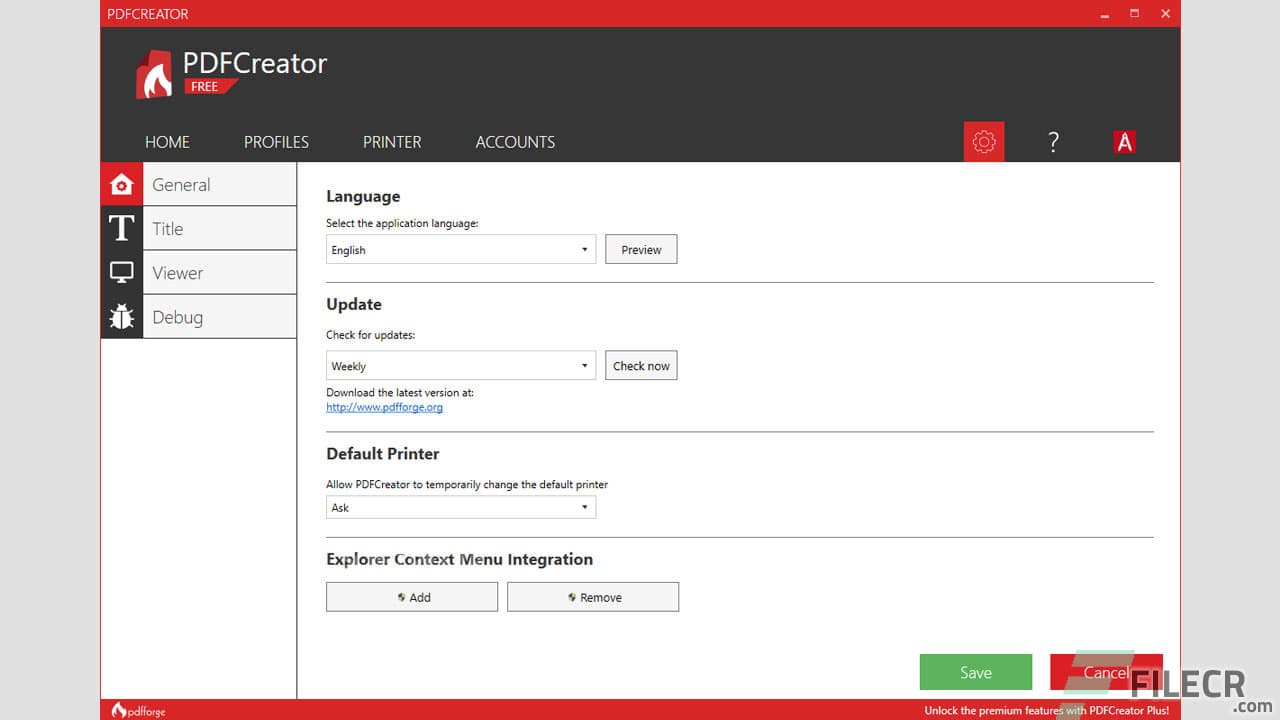Preview the selected language
1280x720 pixels.
[640, 249]
